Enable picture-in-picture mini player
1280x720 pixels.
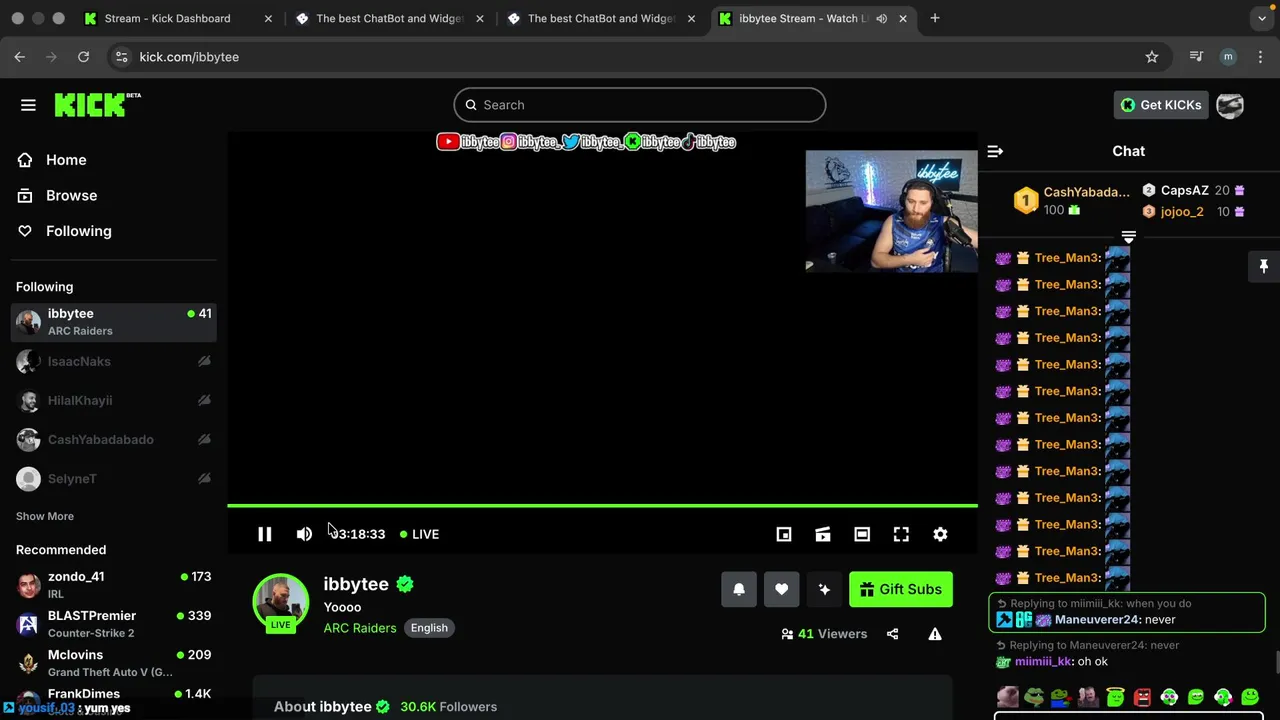click(x=784, y=534)
